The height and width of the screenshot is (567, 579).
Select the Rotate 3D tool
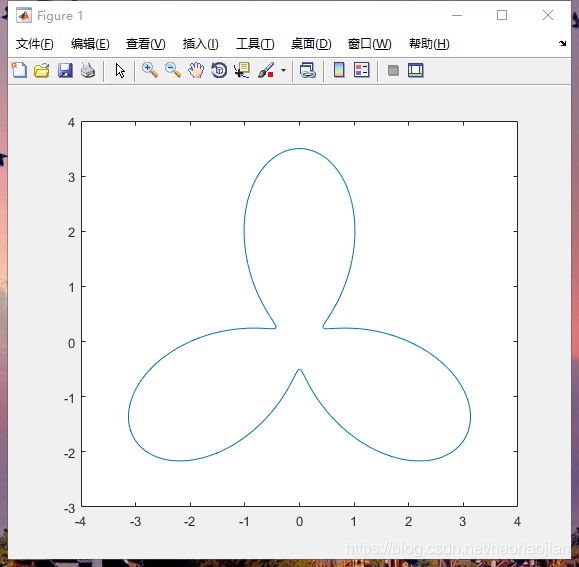[x=219, y=70]
